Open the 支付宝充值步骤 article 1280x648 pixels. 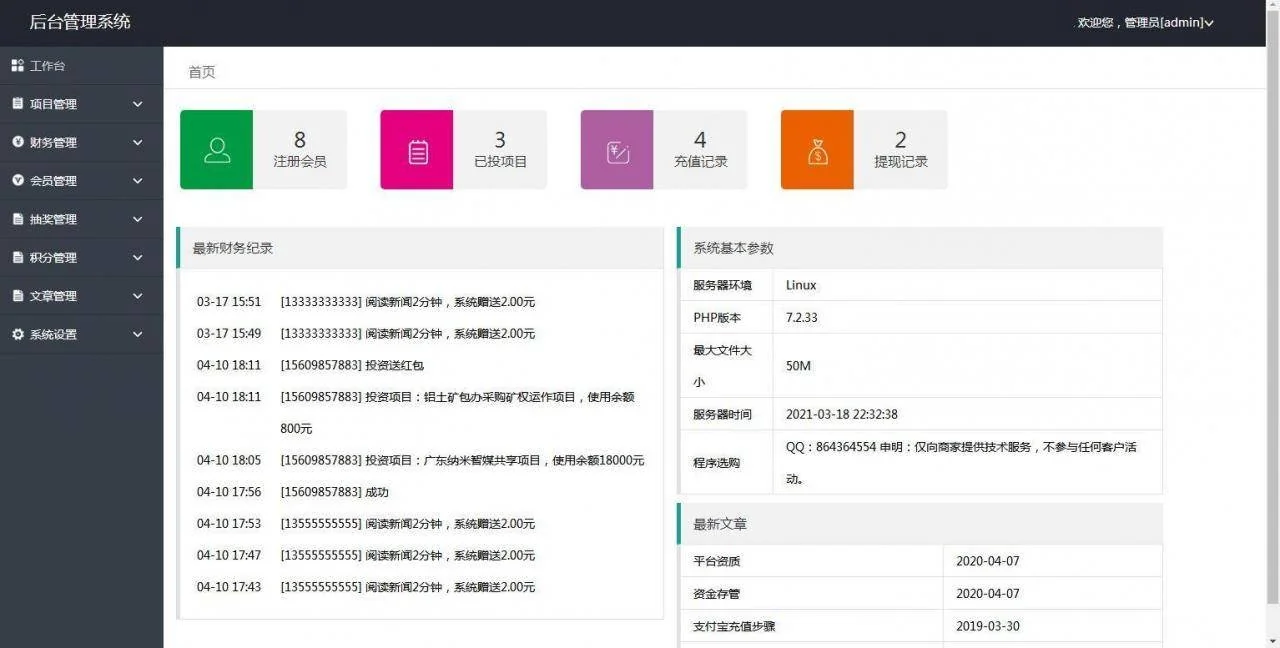[x=734, y=626]
